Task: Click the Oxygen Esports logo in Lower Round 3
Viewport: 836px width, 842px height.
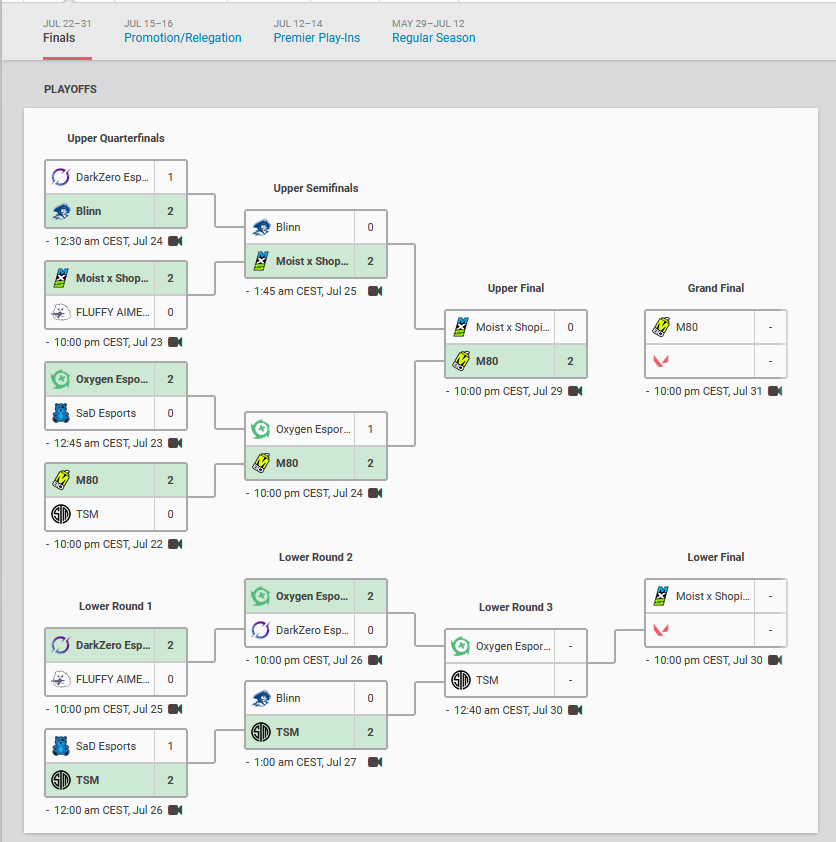Action: (461, 646)
